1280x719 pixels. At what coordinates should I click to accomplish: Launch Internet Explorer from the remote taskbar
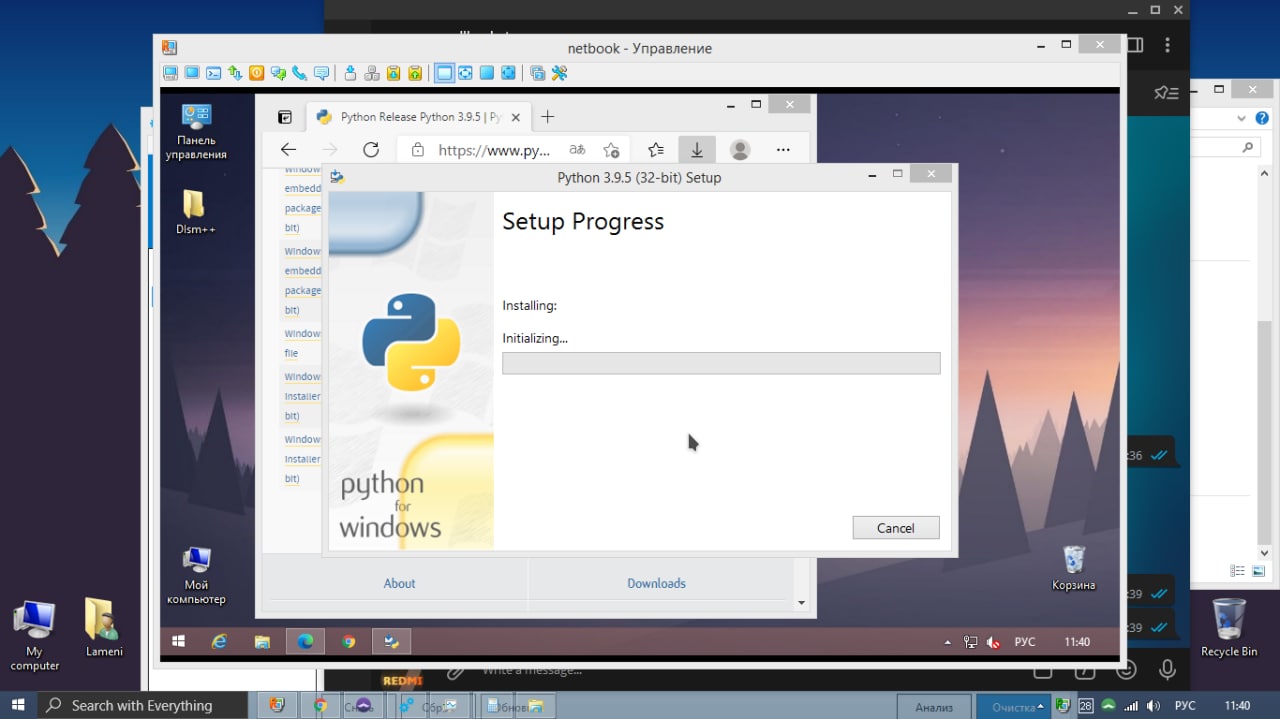tap(219, 641)
